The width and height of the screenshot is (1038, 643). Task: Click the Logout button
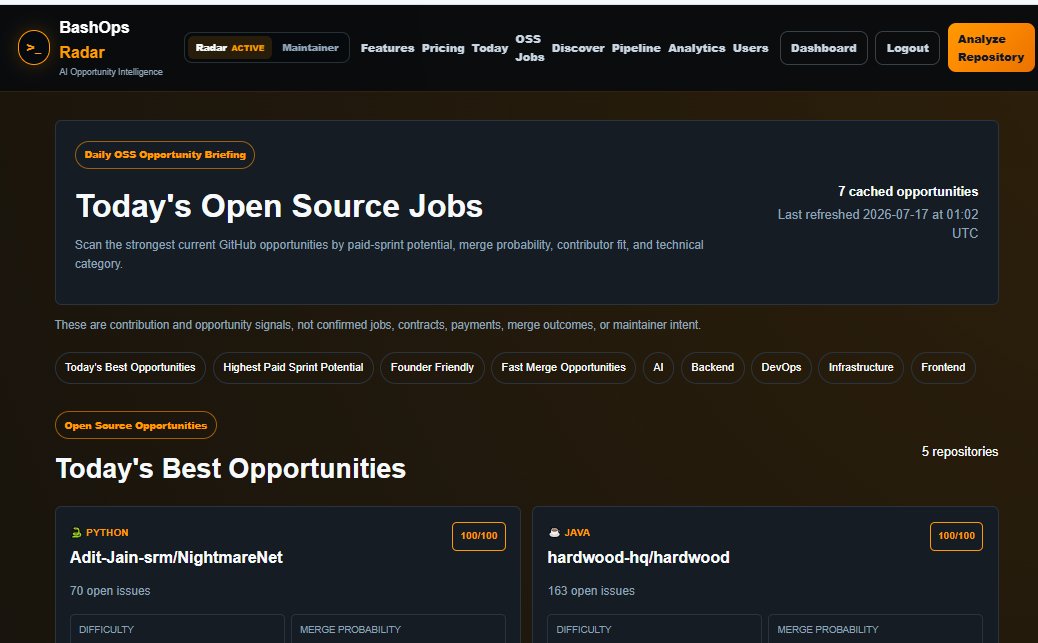click(x=907, y=48)
